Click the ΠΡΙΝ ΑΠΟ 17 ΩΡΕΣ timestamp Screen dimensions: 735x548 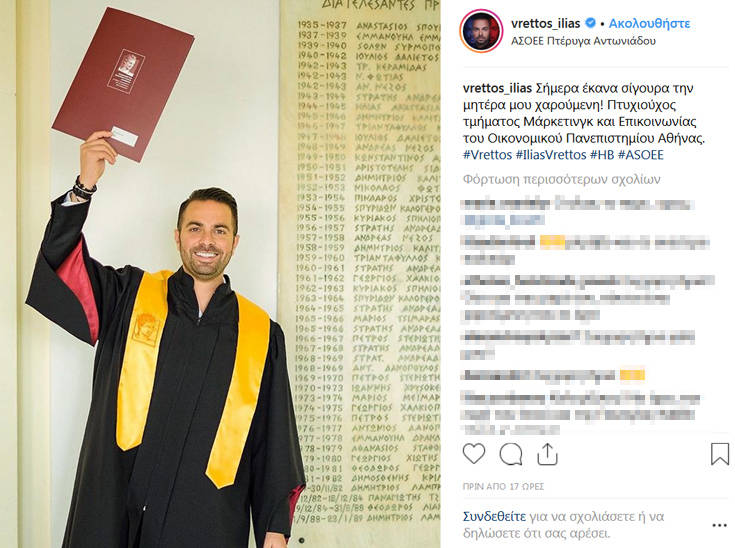click(503, 487)
